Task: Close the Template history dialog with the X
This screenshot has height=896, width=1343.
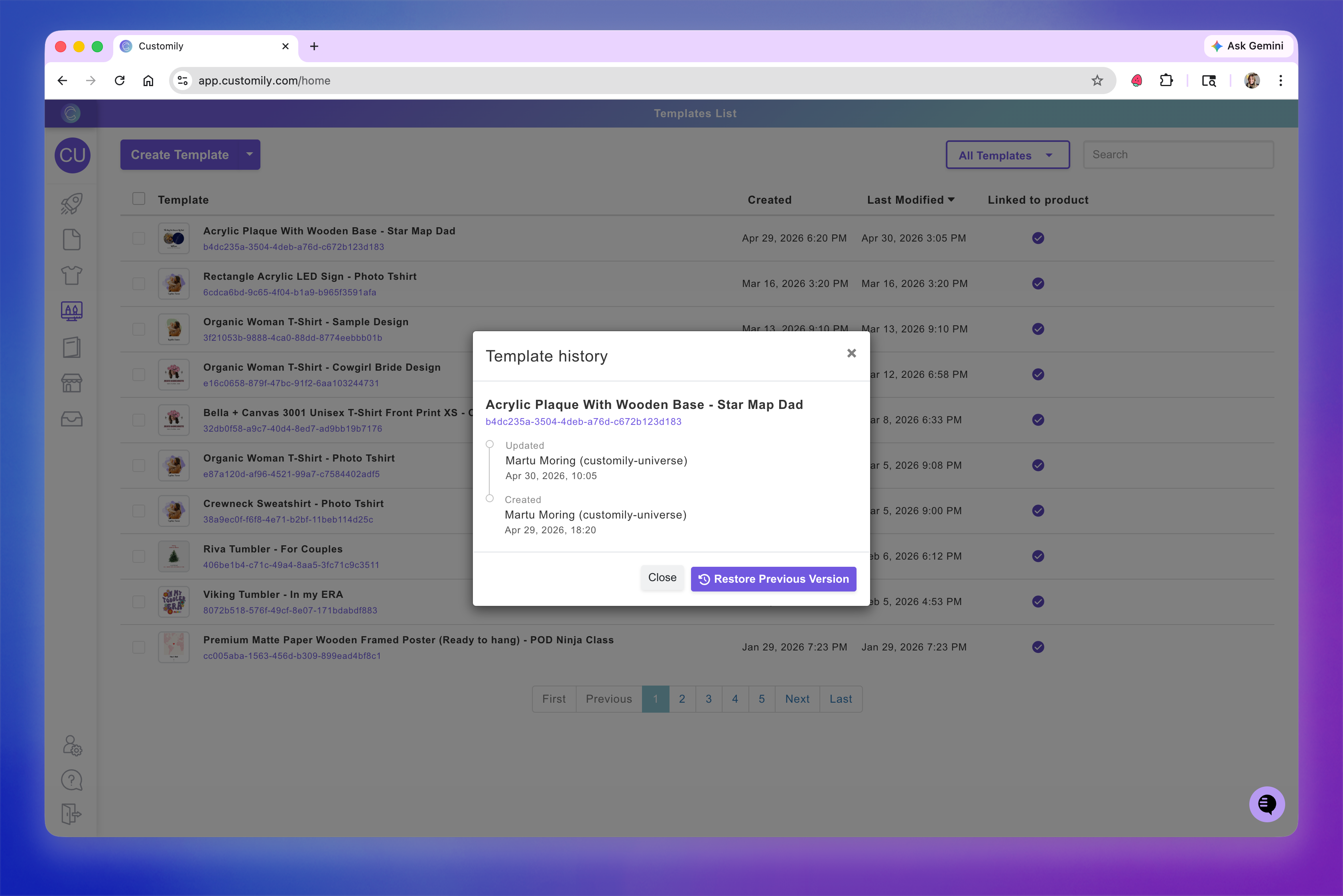Action: pos(851,353)
